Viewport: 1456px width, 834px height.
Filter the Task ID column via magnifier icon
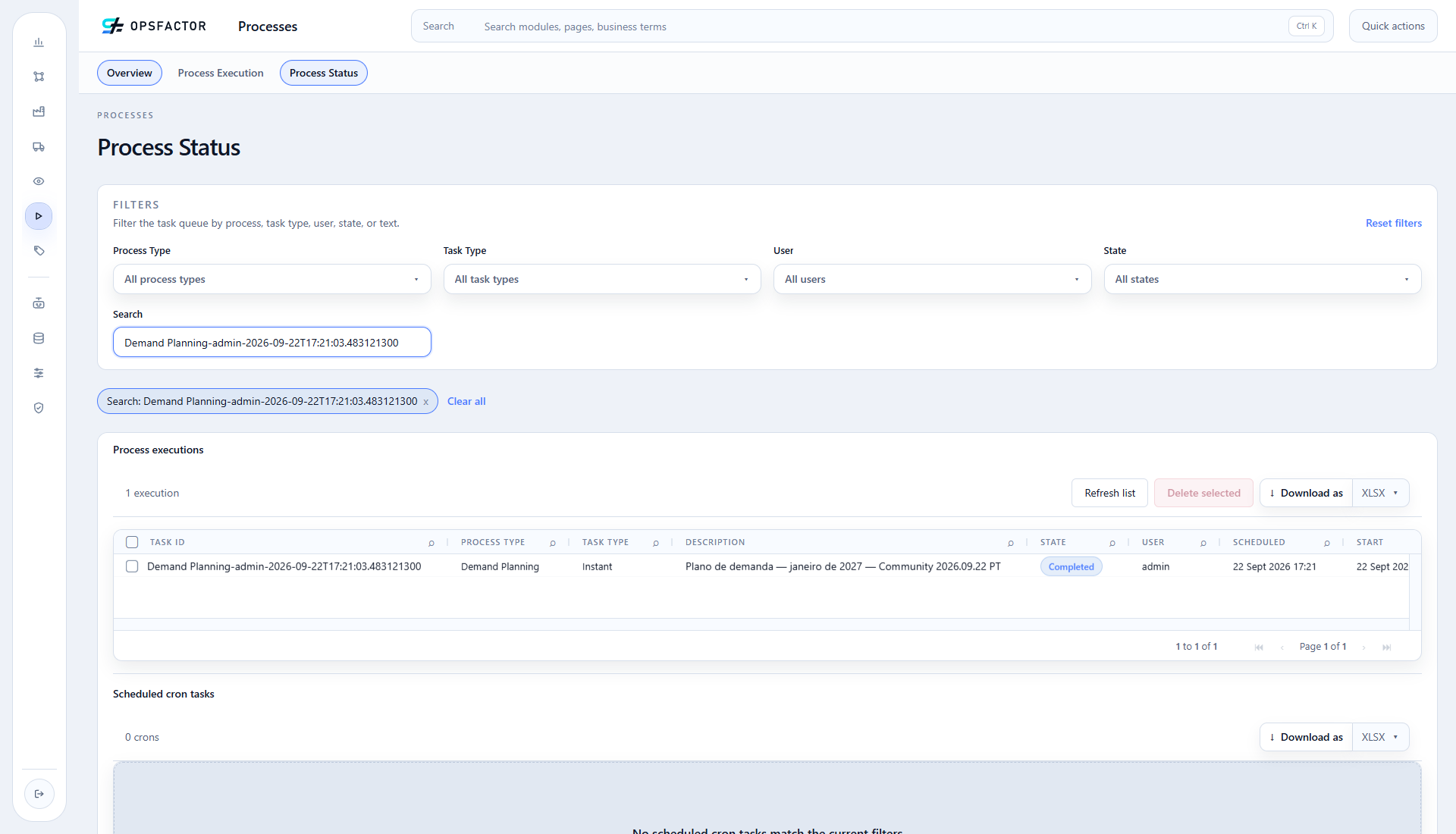pos(431,543)
